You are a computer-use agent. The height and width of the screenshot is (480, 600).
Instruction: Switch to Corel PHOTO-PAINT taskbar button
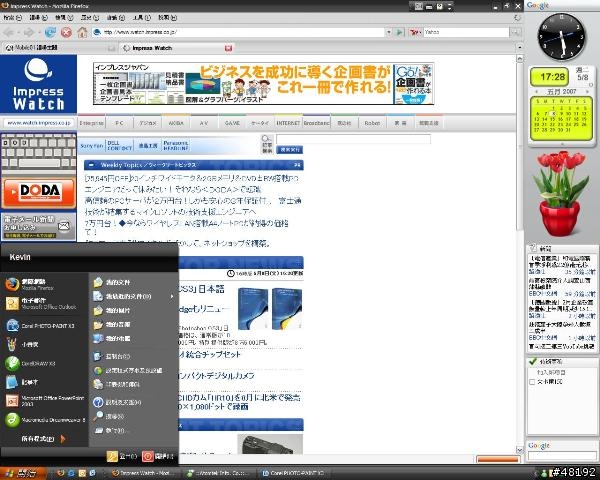pyautogui.click(x=295, y=473)
